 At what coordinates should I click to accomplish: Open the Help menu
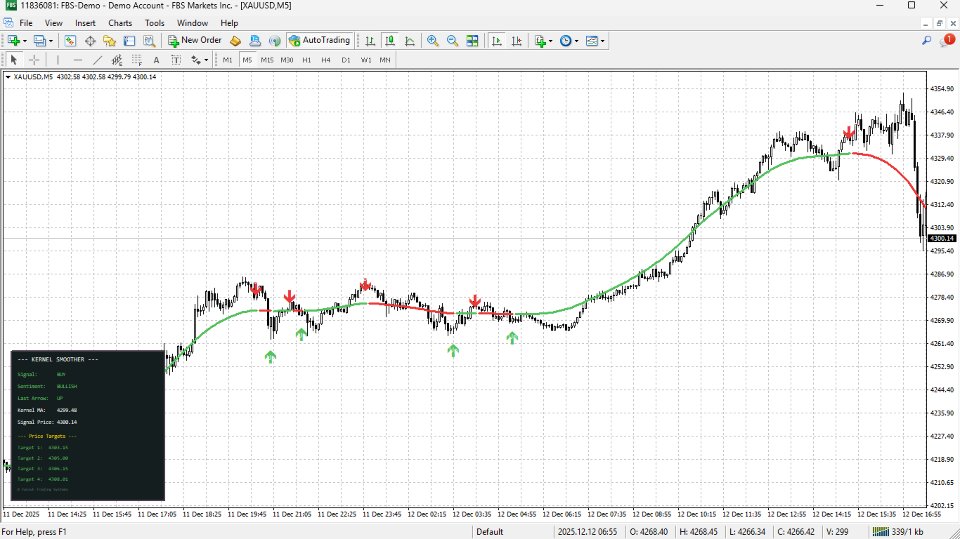click(229, 23)
